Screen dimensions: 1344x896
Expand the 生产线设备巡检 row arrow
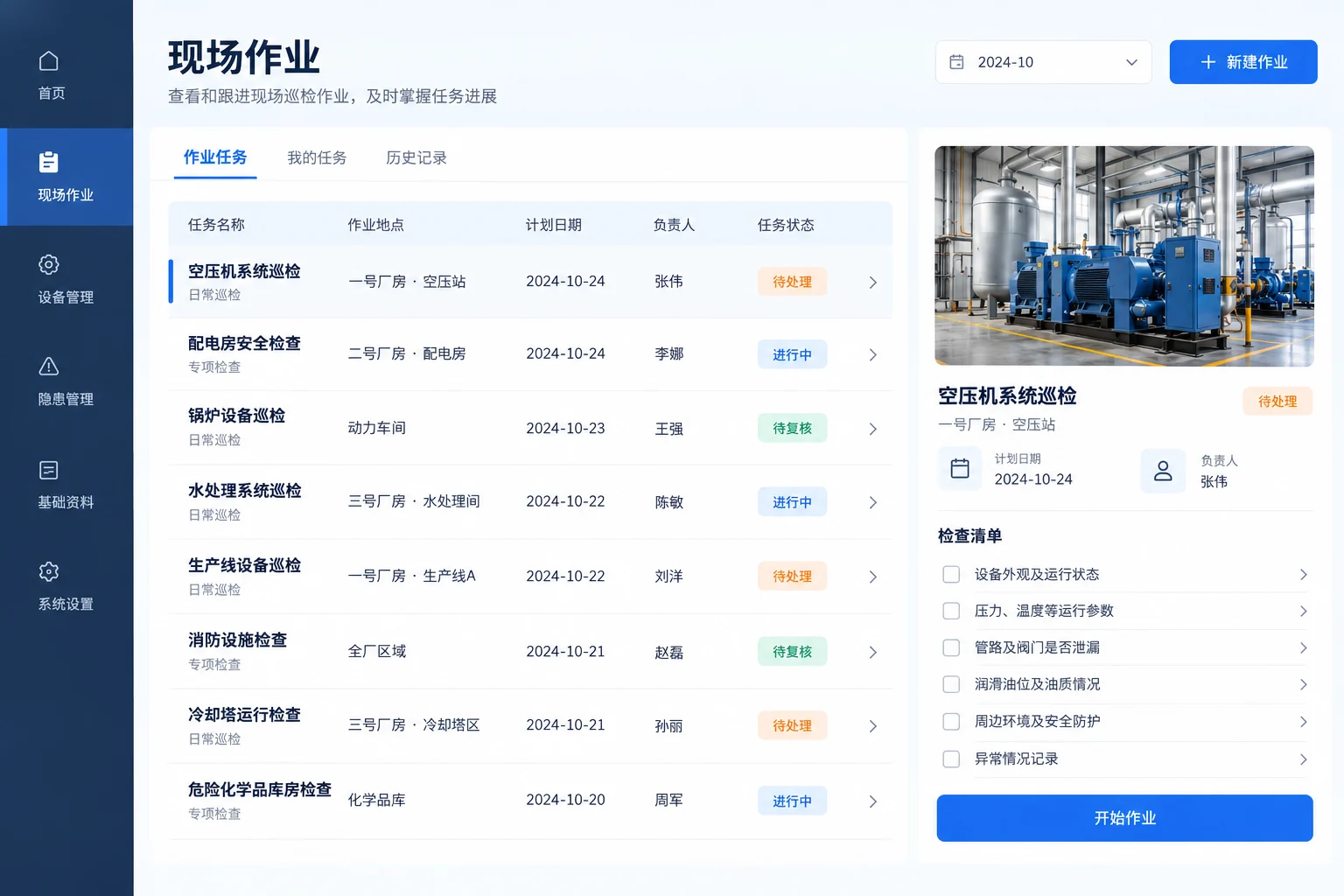point(872,577)
